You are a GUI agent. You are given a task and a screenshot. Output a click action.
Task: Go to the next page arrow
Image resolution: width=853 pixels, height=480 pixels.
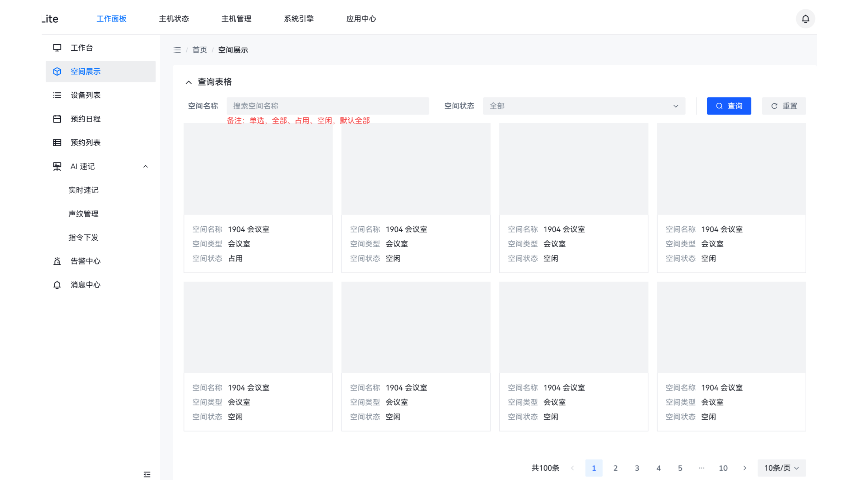[744, 468]
